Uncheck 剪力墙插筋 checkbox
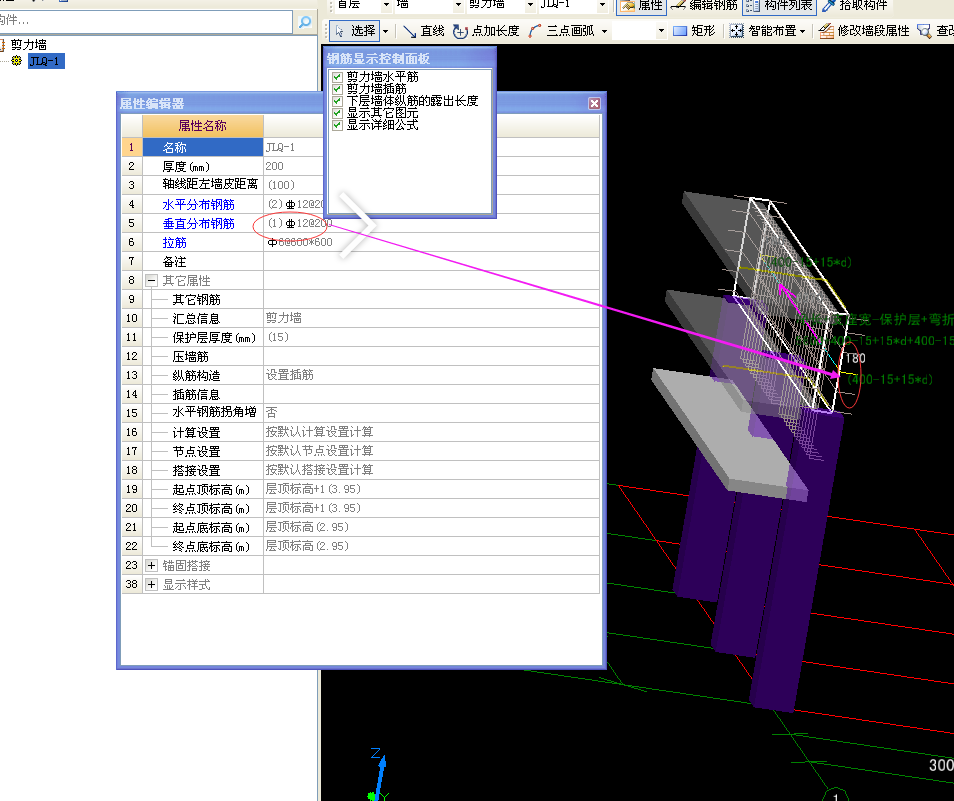Screen dimensions: 954x801 coord(337,89)
